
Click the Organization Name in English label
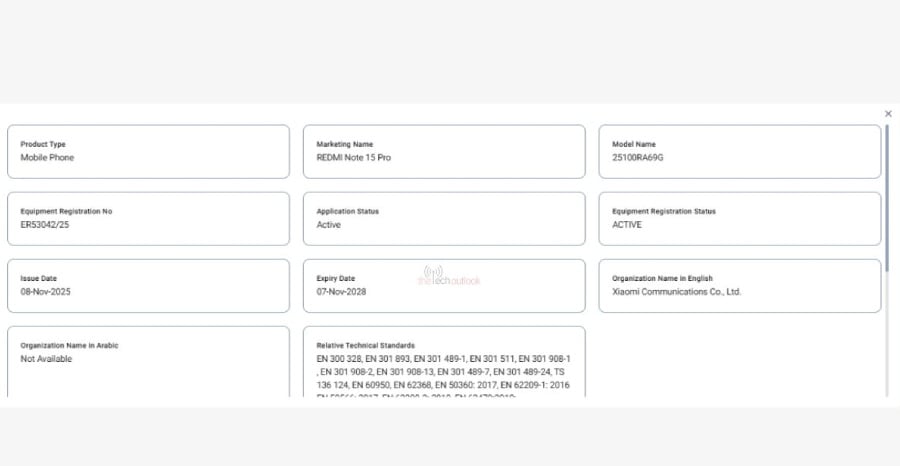(x=662, y=278)
